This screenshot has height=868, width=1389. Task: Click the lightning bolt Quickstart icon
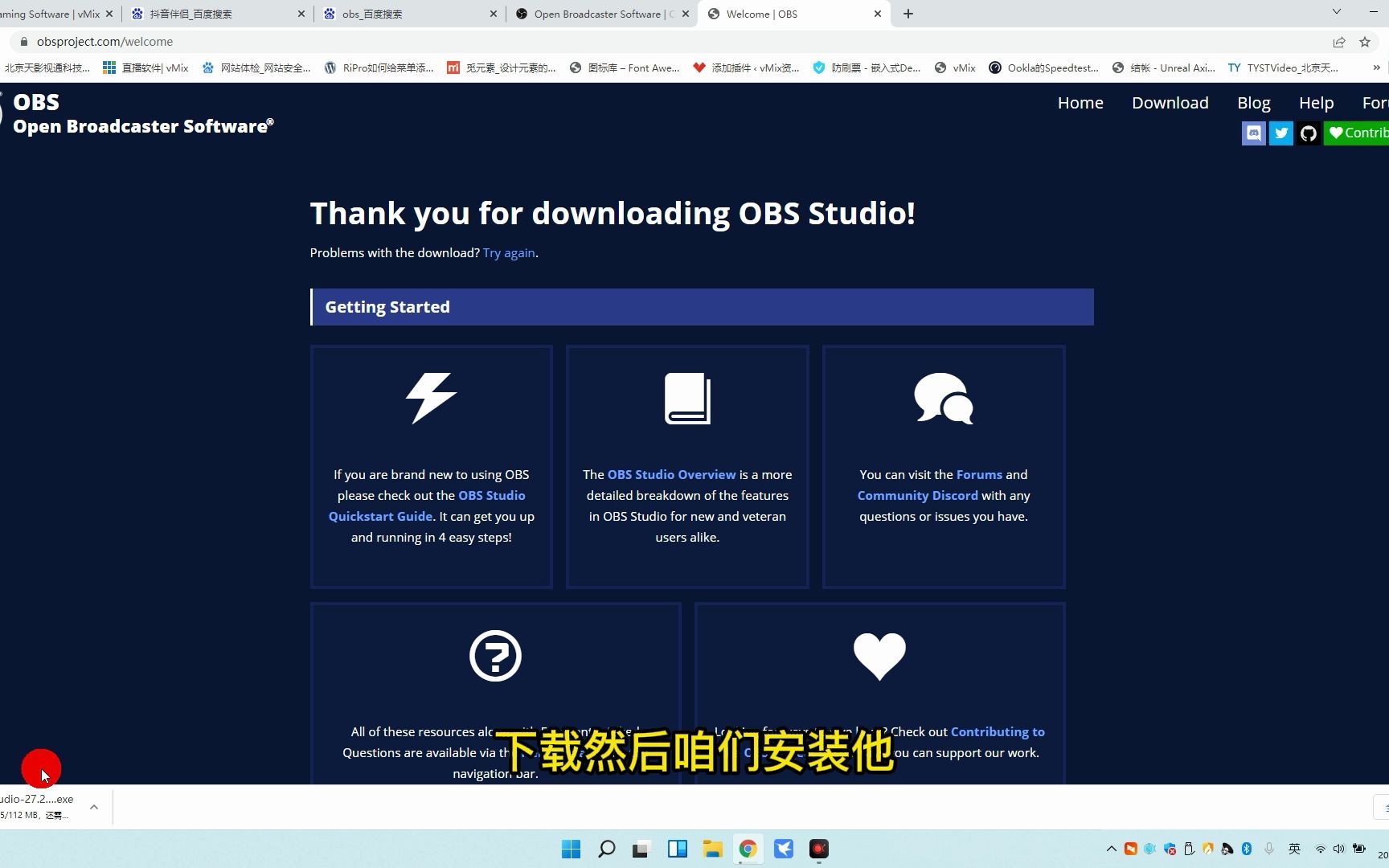coord(431,398)
